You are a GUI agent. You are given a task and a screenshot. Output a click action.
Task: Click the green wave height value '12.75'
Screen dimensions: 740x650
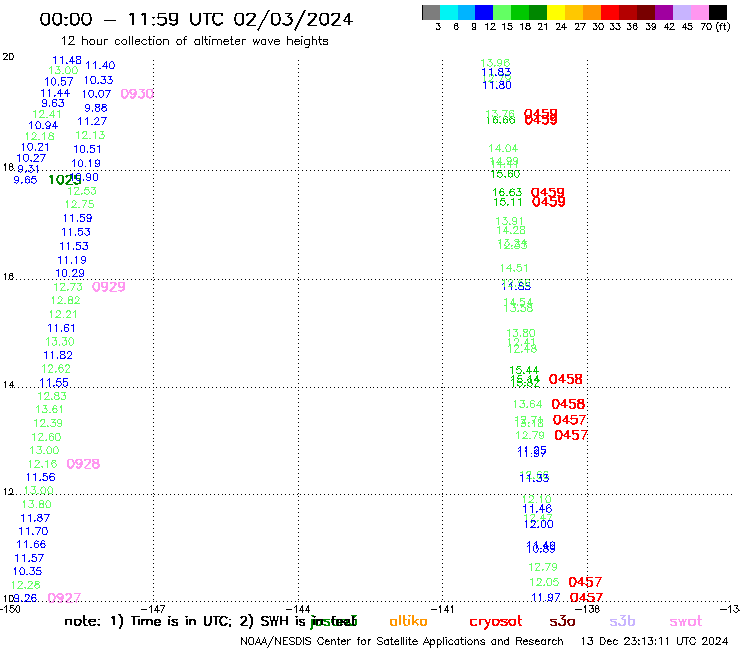pos(79,204)
